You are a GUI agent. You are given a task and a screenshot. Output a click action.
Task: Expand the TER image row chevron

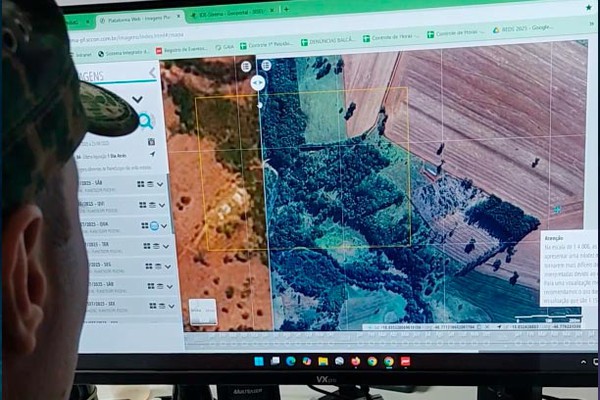click(x=166, y=247)
